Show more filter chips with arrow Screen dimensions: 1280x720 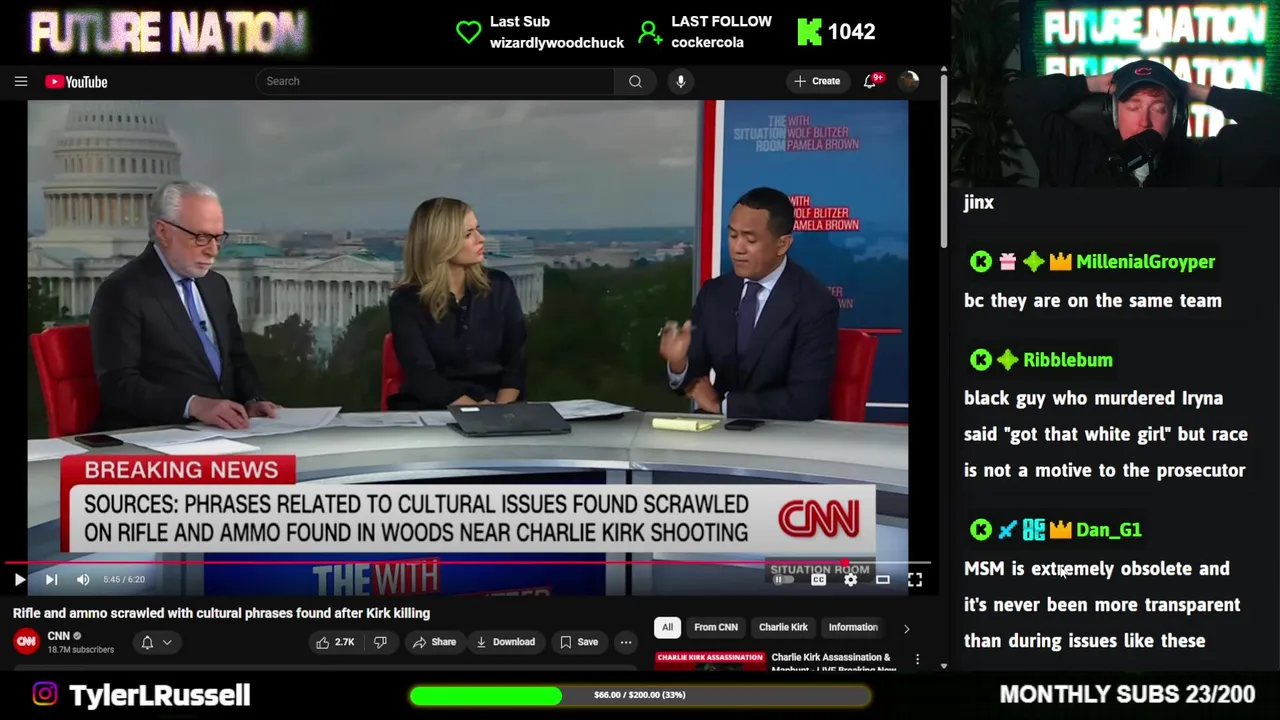tap(907, 628)
